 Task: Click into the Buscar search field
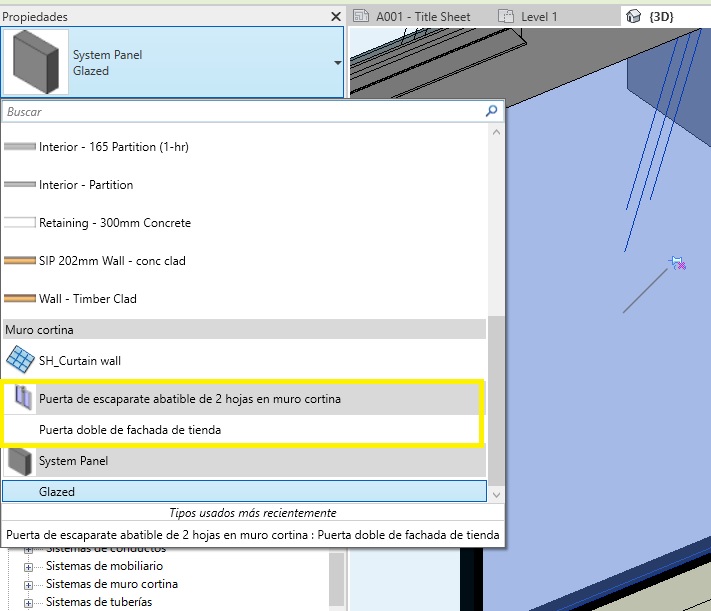(x=240, y=112)
